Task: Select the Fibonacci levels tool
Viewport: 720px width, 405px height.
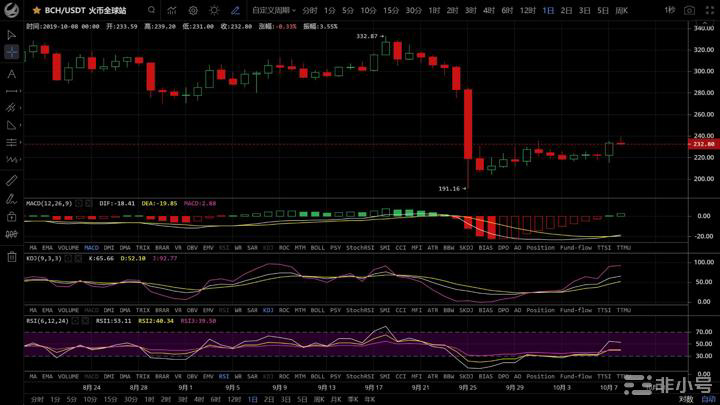Action: tap(11, 142)
